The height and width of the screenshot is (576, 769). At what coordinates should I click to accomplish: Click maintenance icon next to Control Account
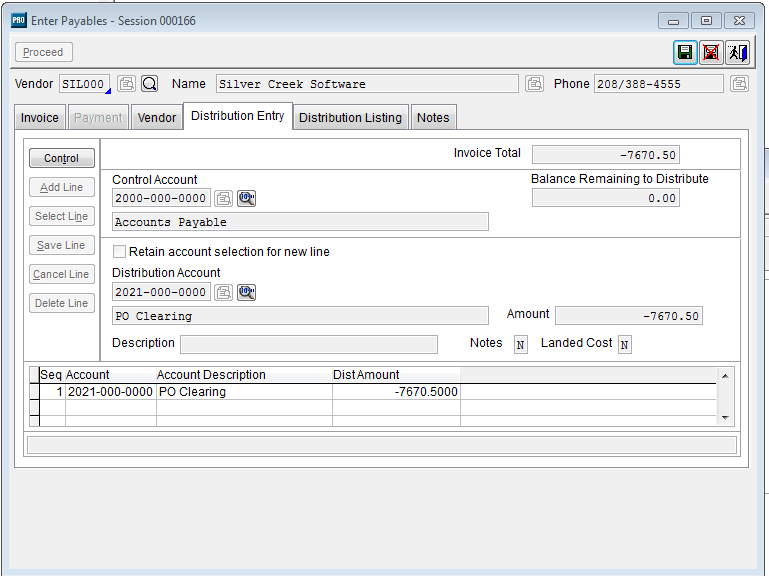pyautogui.click(x=224, y=198)
